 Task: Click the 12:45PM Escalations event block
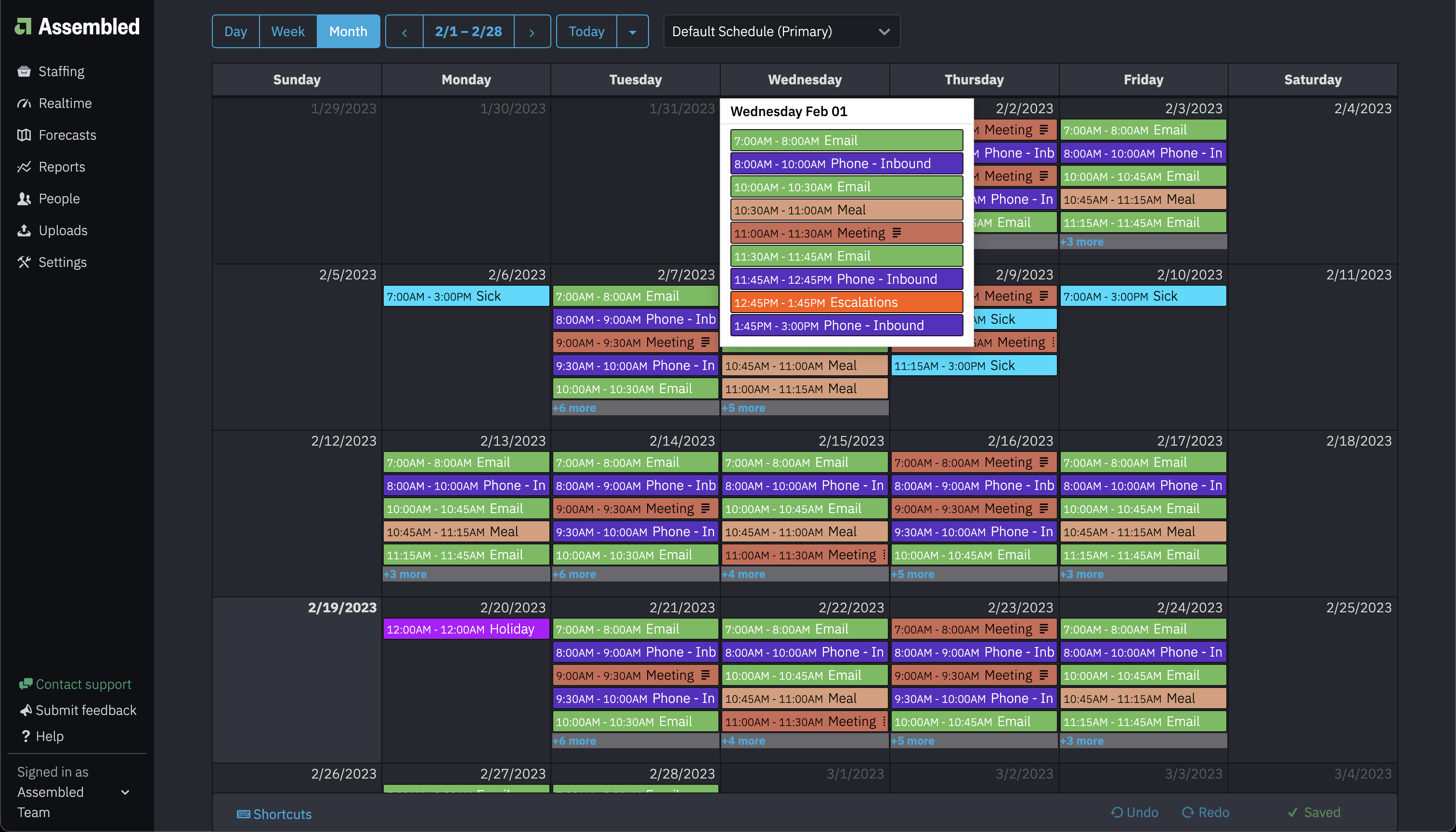point(846,302)
